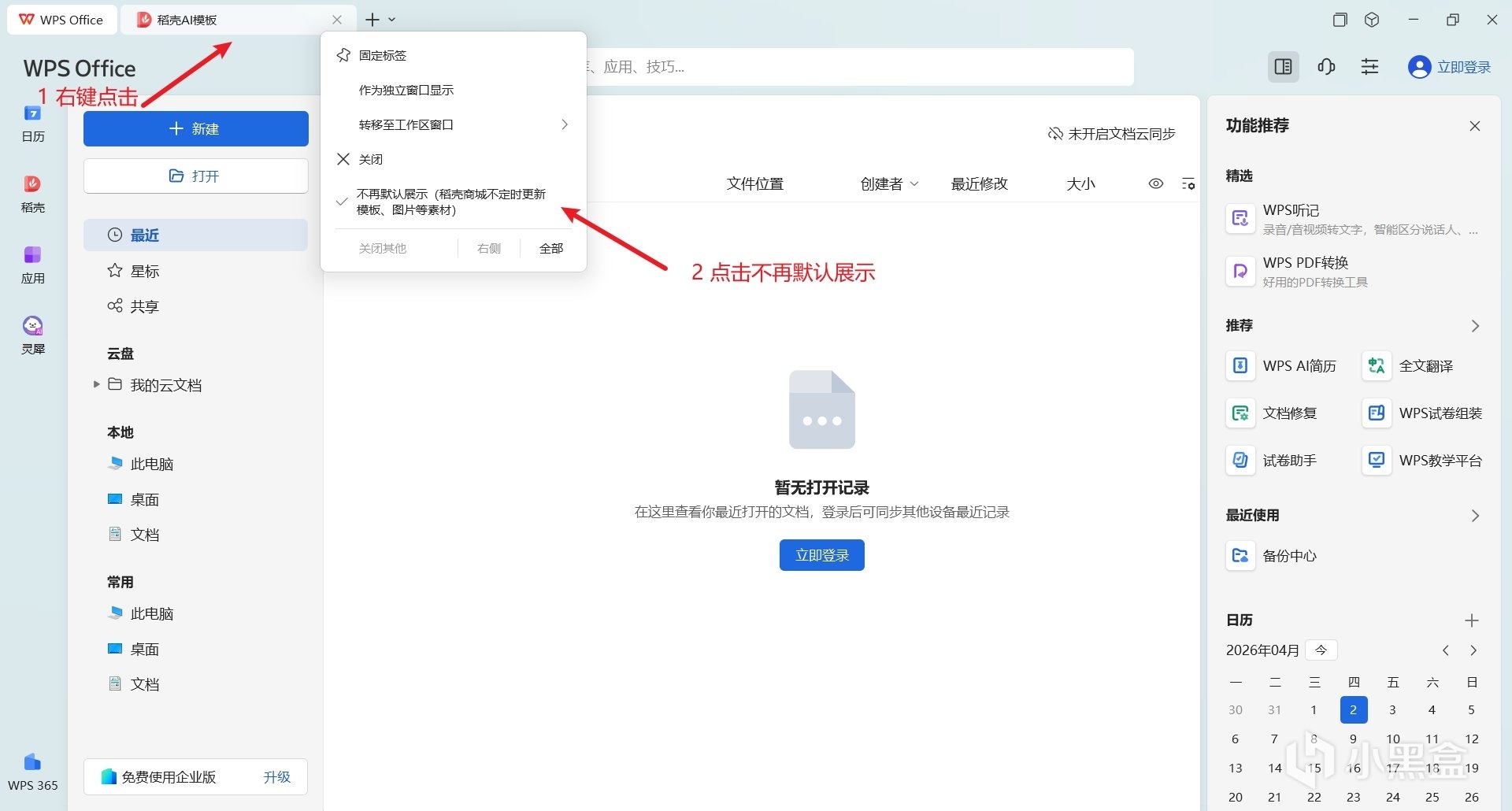
Task: Open 桌面 under 常用
Action: [196, 649]
